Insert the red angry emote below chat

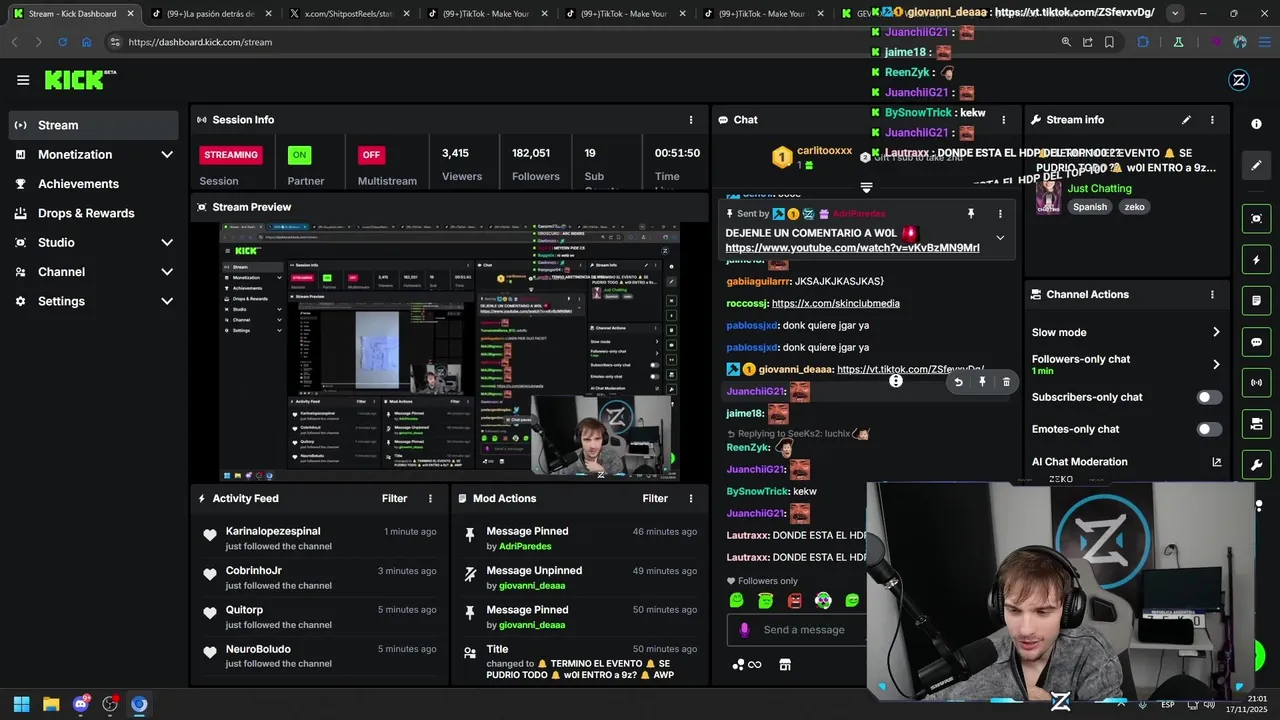click(794, 601)
